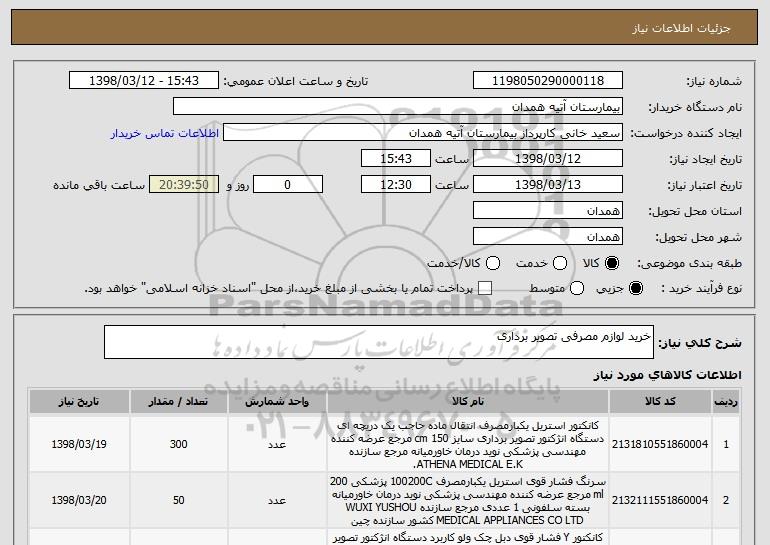This screenshot has height=545, width=770.
Task: Click the need number field 1198050290000118
Action: click(548, 80)
